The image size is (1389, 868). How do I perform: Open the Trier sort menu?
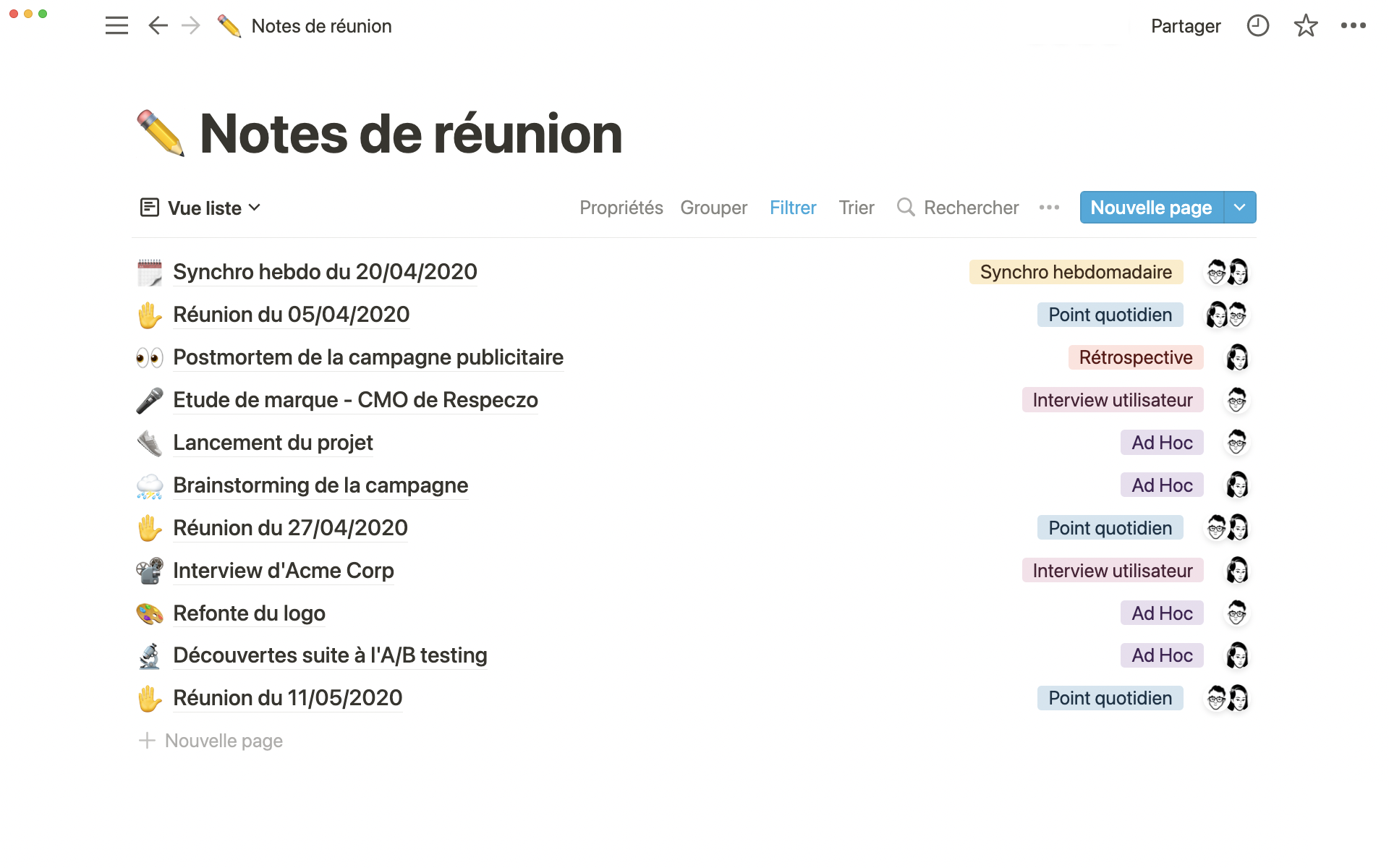point(857,208)
